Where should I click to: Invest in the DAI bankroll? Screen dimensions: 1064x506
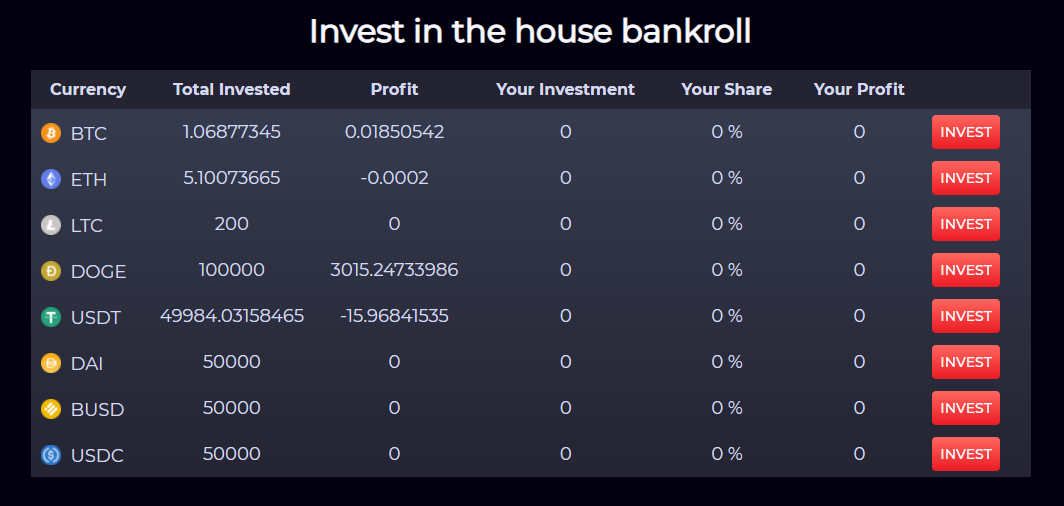[x=966, y=362]
